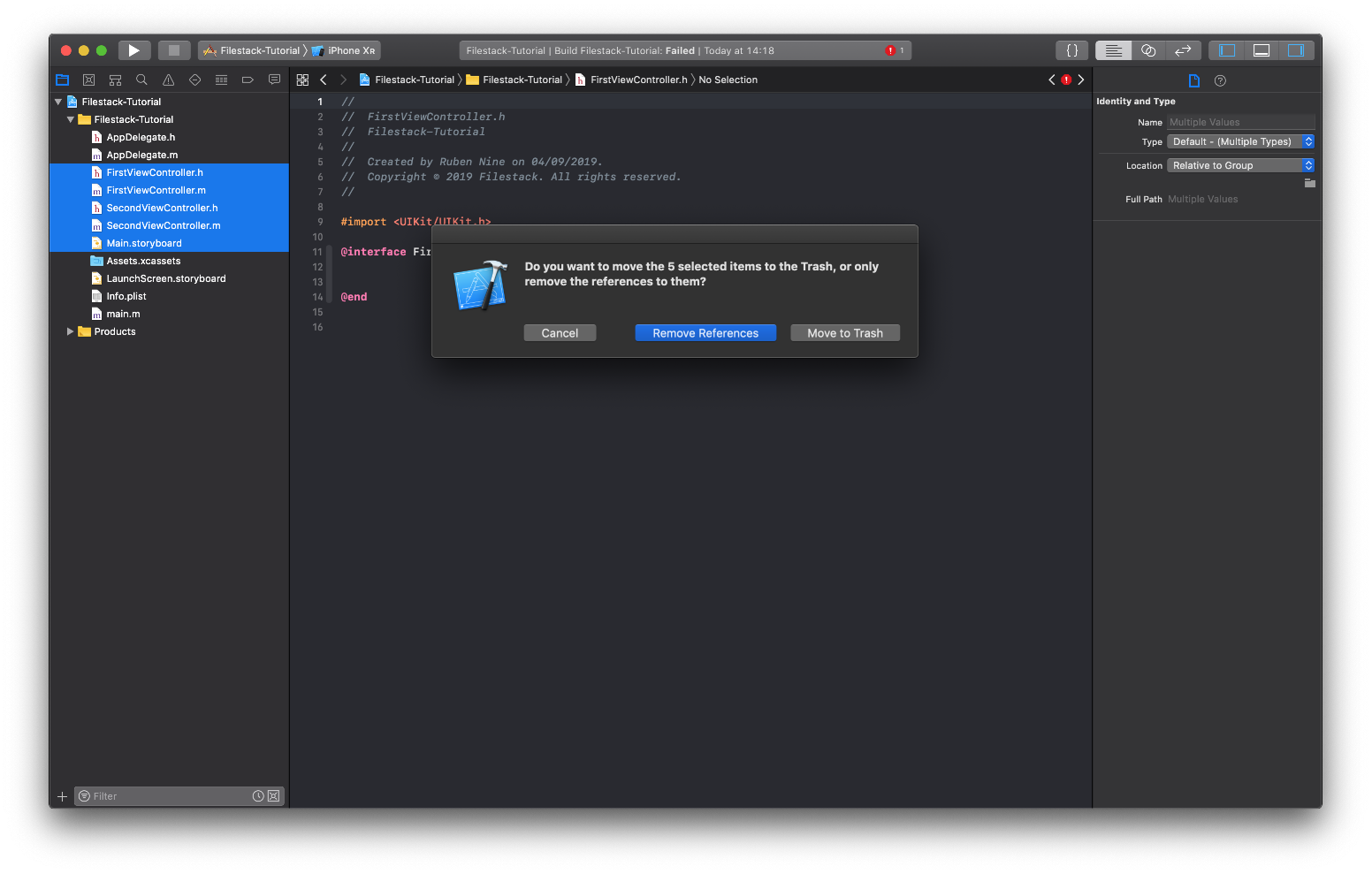Jump to the previous issue
Image resolution: width=1372 pixels, height=874 pixels.
[1052, 80]
